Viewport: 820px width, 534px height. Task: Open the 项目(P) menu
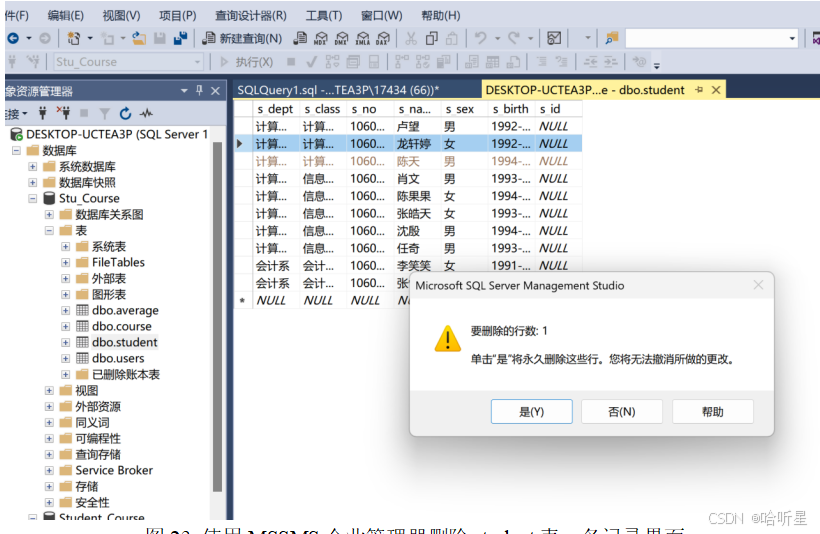pyautogui.click(x=178, y=16)
